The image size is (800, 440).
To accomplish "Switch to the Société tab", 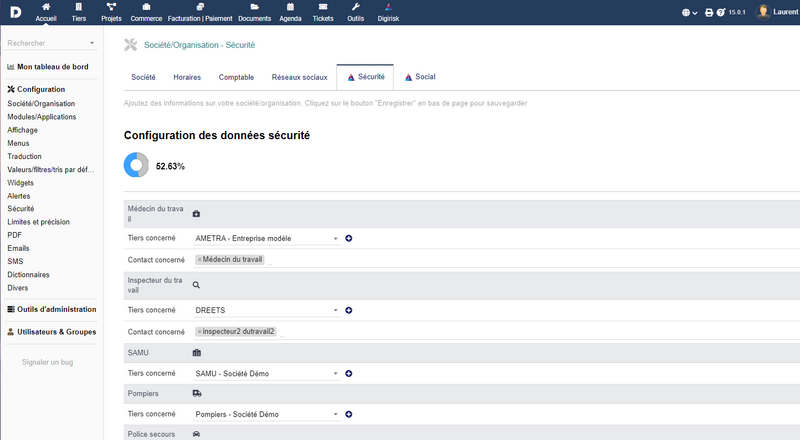I will pyautogui.click(x=143, y=77).
